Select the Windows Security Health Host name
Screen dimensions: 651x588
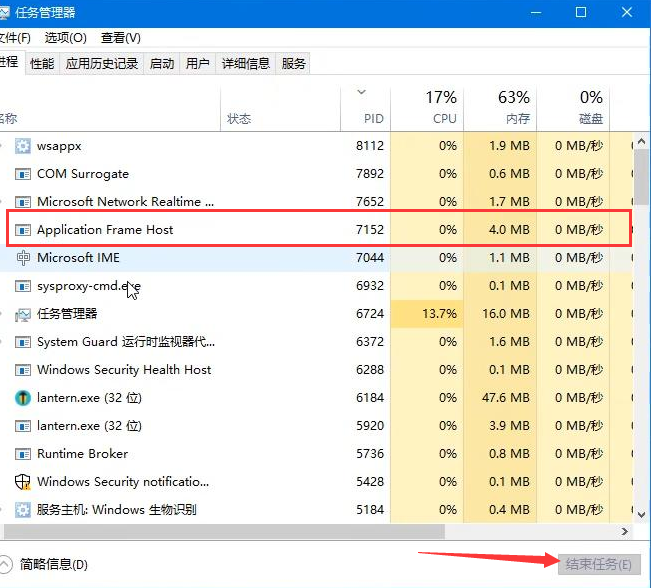click(x=124, y=370)
